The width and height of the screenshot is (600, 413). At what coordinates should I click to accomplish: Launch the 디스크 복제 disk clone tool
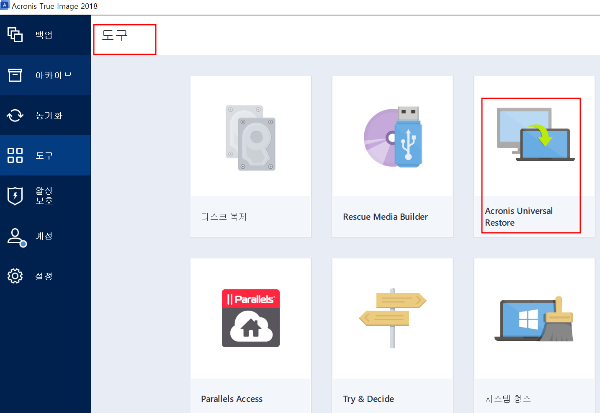251,157
